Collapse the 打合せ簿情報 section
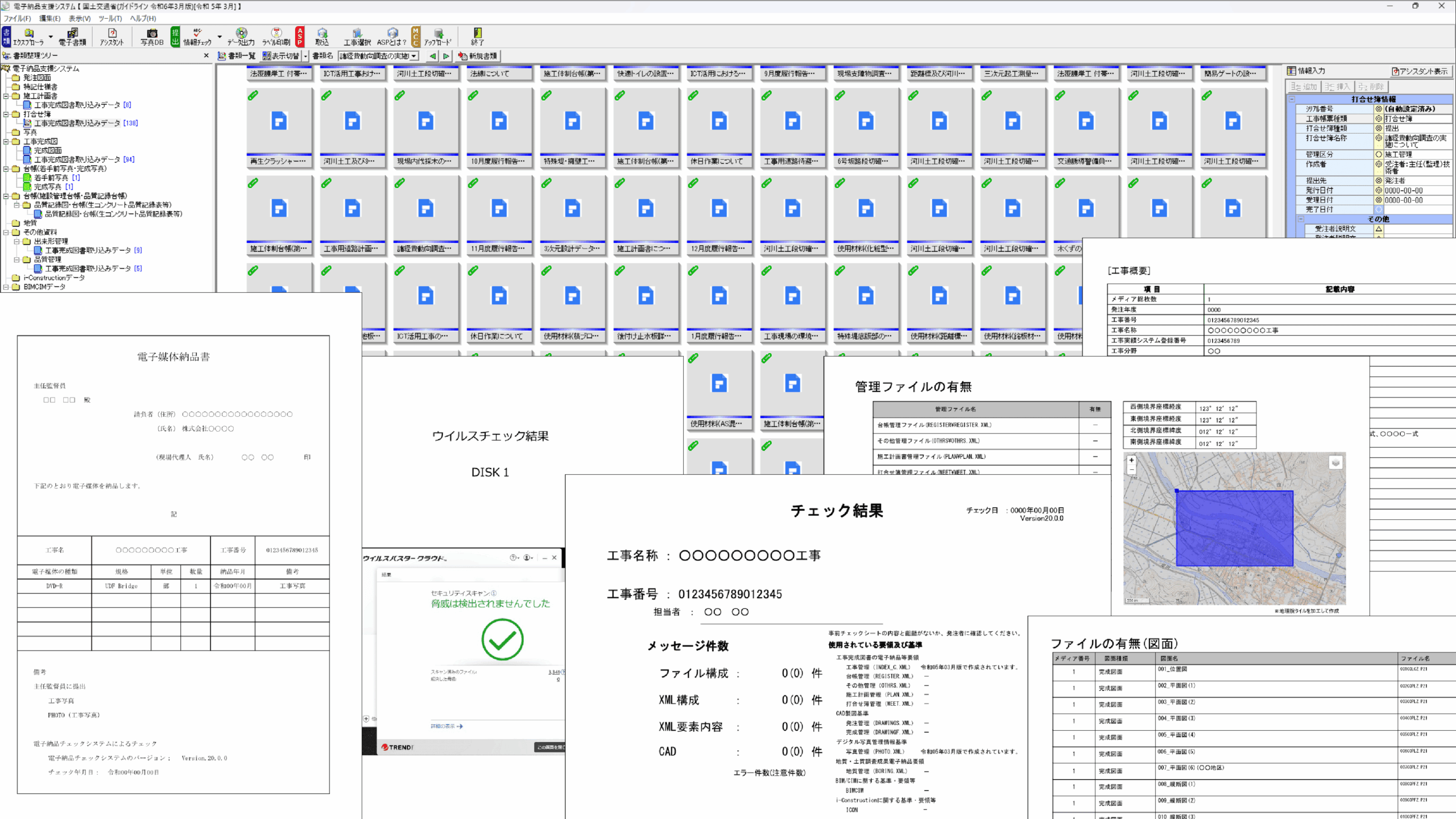The width and height of the screenshot is (1456, 819). tap(1292, 99)
